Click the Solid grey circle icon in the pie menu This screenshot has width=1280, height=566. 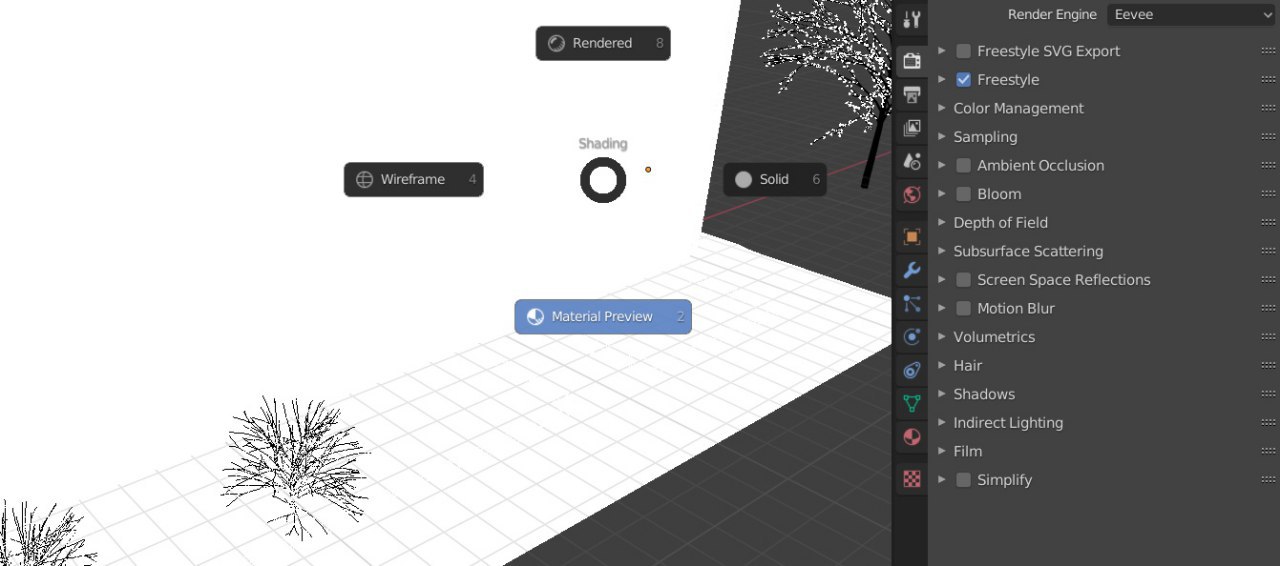pos(743,180)
